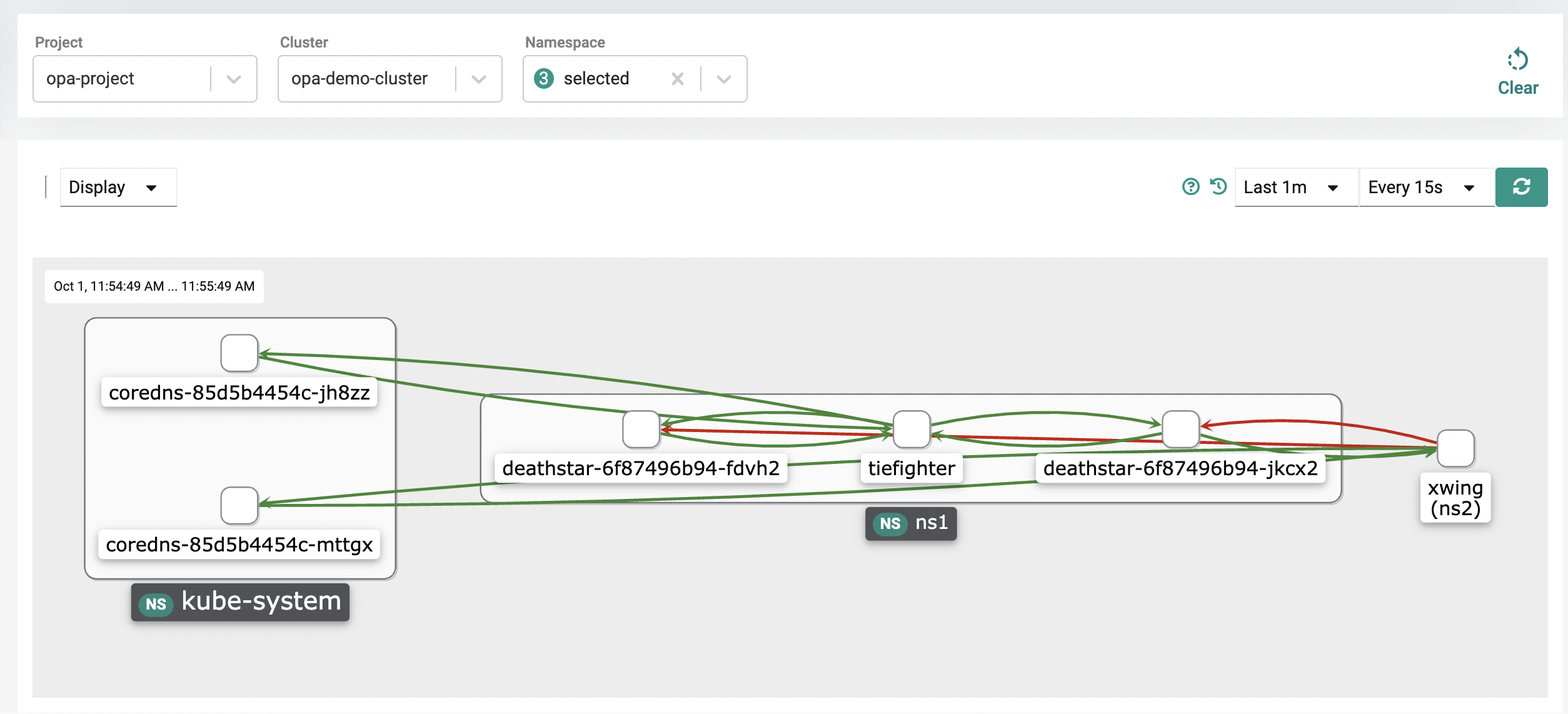
Task: Click the green refresh graph button
Action: click(x=1521, y=187)
